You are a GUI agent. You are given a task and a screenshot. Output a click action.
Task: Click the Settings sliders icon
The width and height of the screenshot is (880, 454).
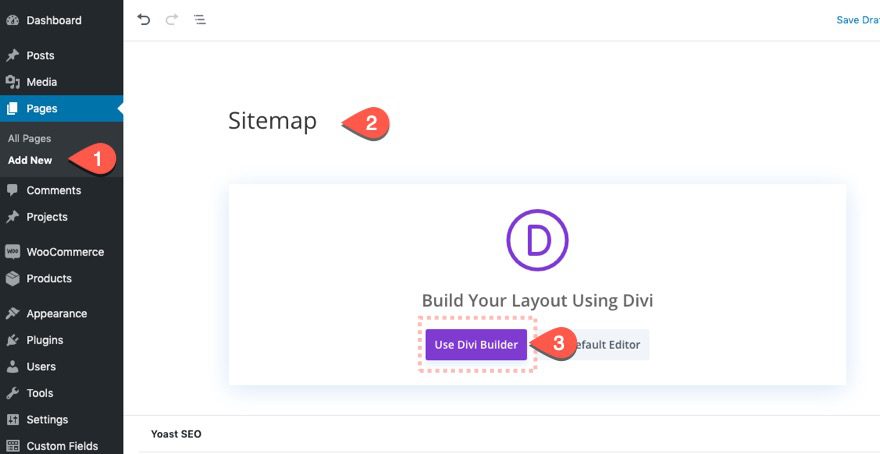point(12,419)
